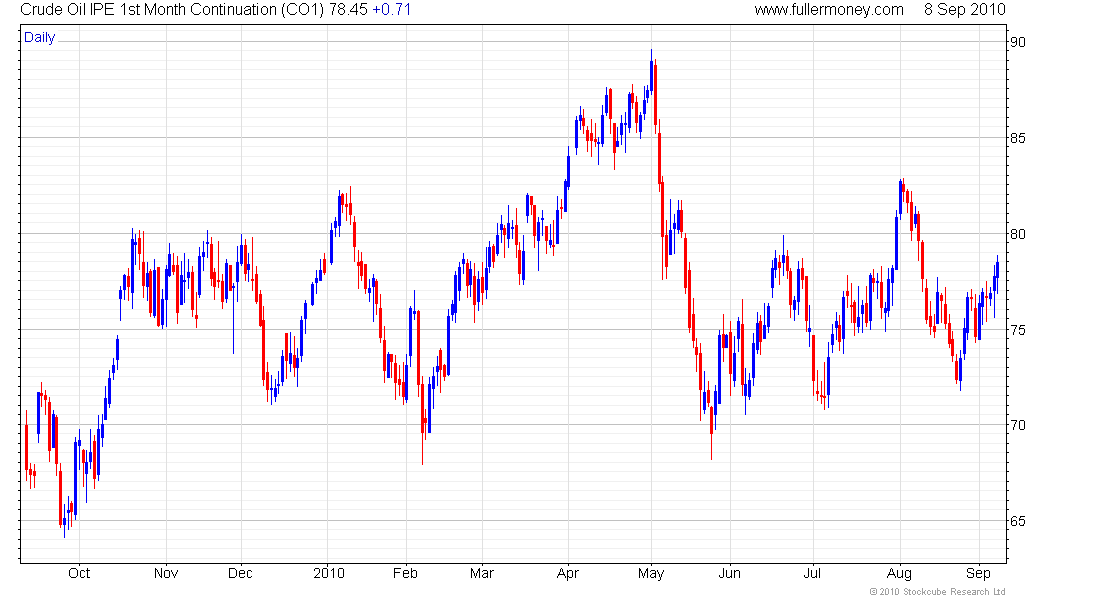1100x600 pixels.
Task: Click the 70 price axis label
Action: 1017,425
